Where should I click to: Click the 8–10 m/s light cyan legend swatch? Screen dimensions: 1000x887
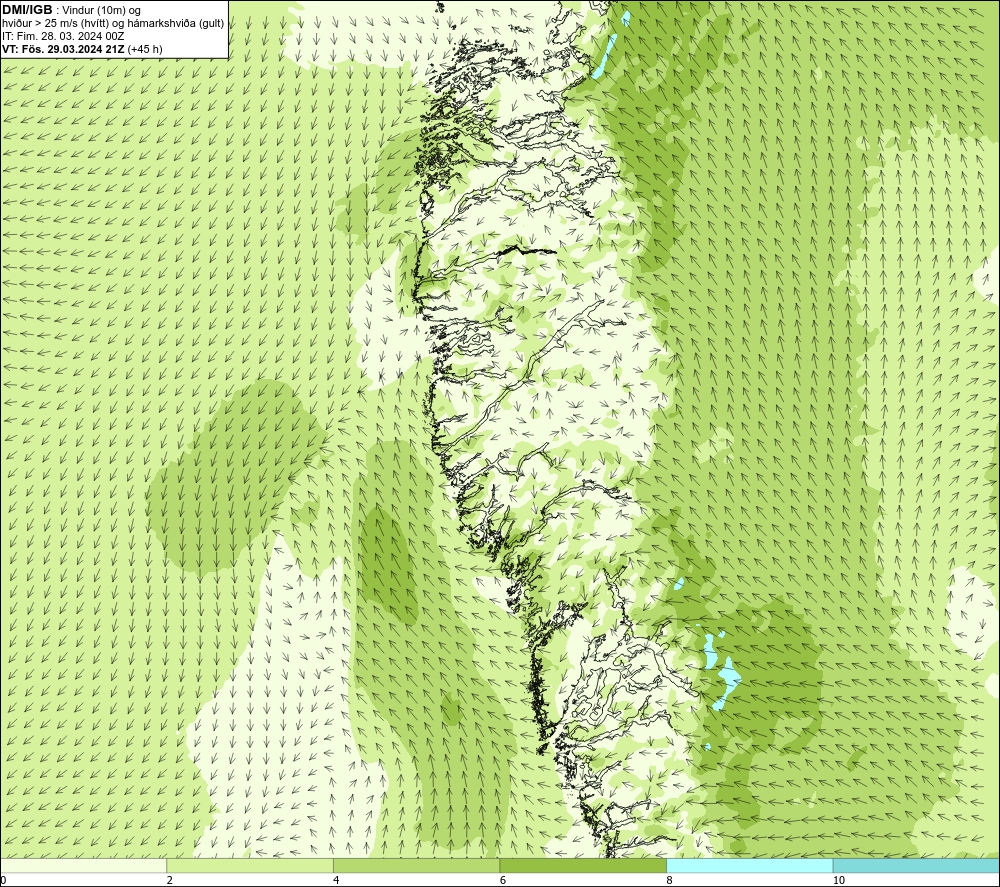pos(749,866)
